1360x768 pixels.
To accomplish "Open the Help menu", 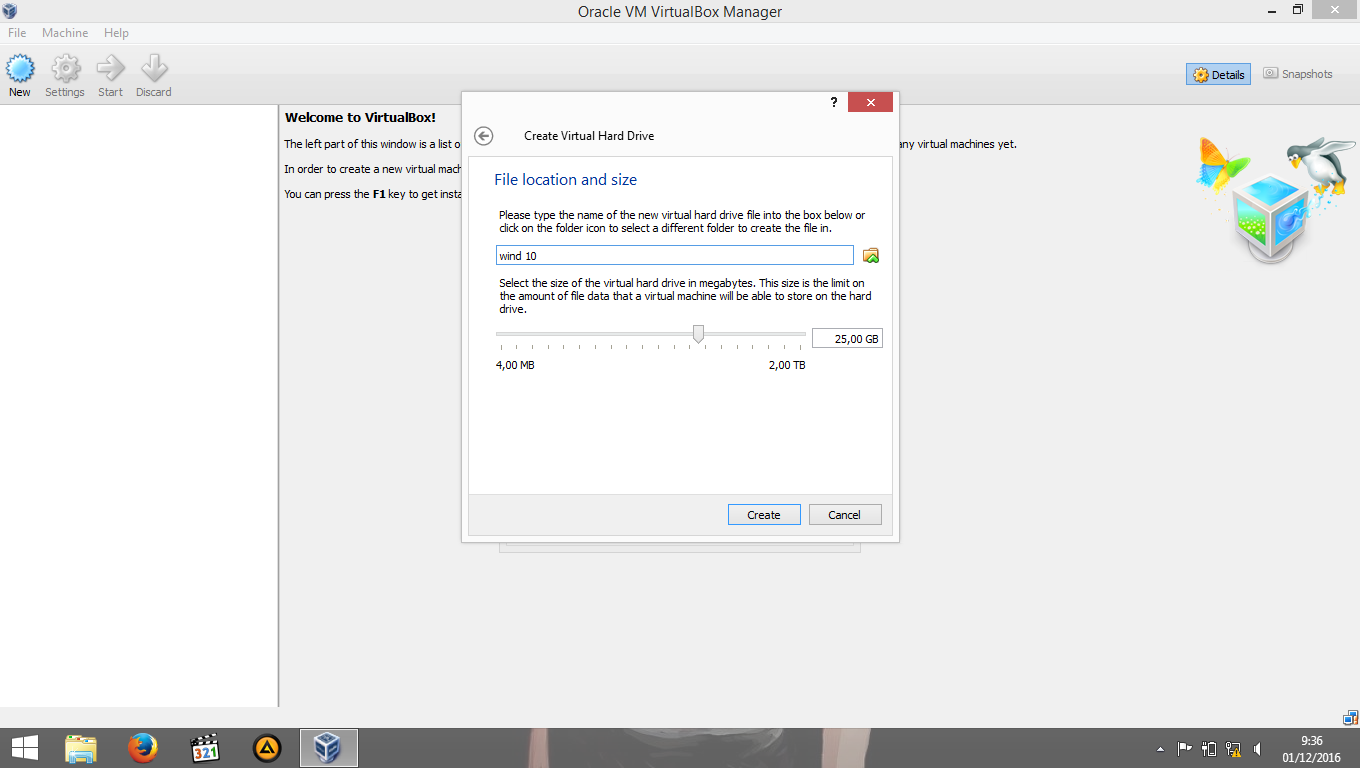I will 116,33.
